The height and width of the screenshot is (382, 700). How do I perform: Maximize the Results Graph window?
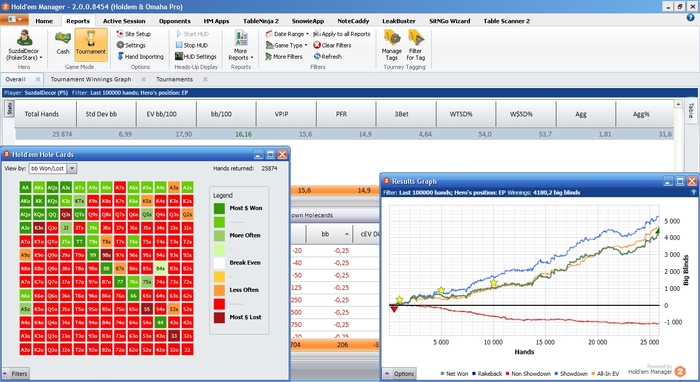[680, 181]
